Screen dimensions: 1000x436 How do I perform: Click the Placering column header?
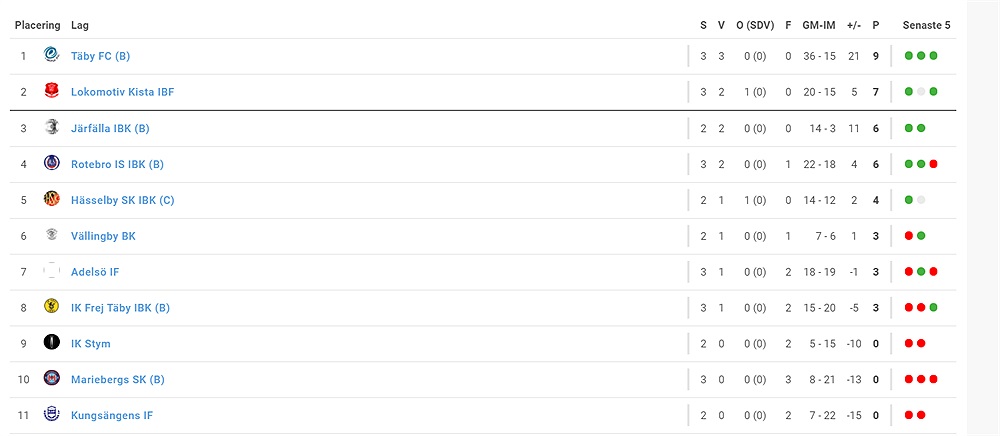pyautogui.click(x=38, y=25)
